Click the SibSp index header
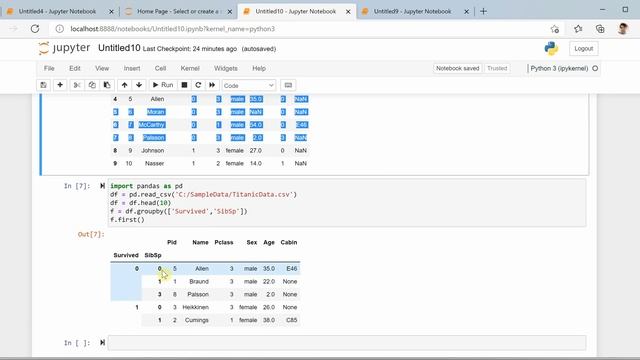The width and height of the screenshot is (640, 360). pyautogui.click(x=153, y=255)
